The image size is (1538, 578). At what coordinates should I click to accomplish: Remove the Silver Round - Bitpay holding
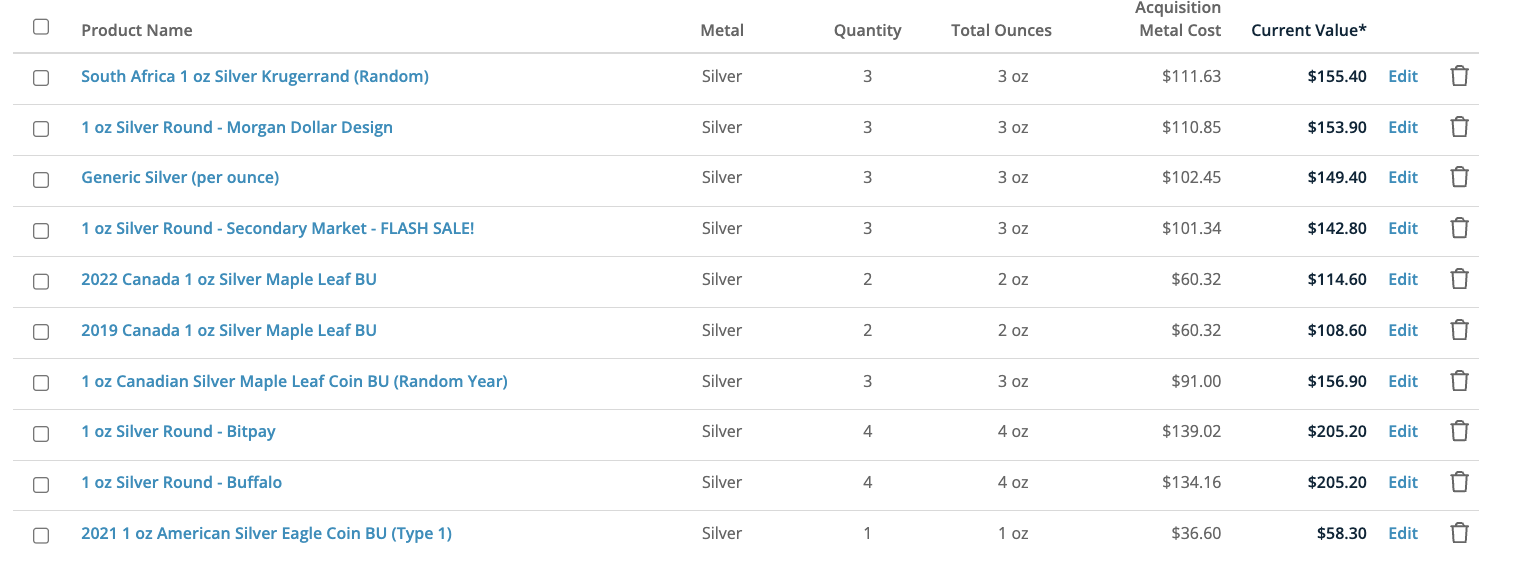(x=1459, y=431)
